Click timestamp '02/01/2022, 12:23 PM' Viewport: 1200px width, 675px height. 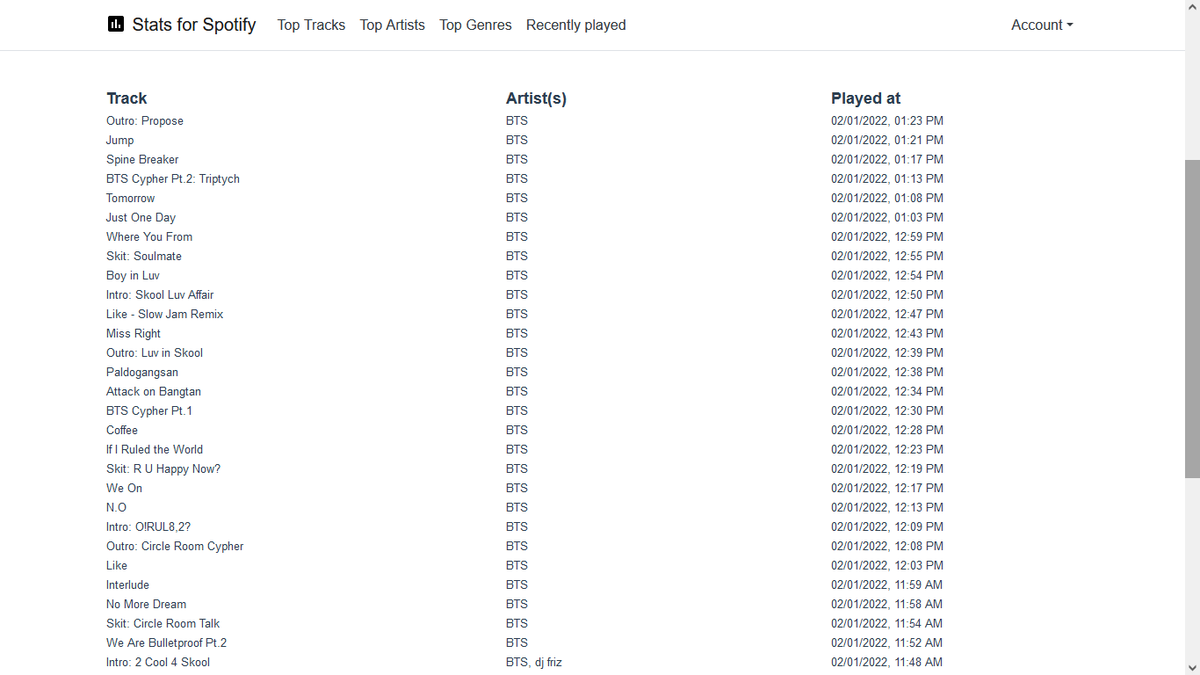point(887,449)
